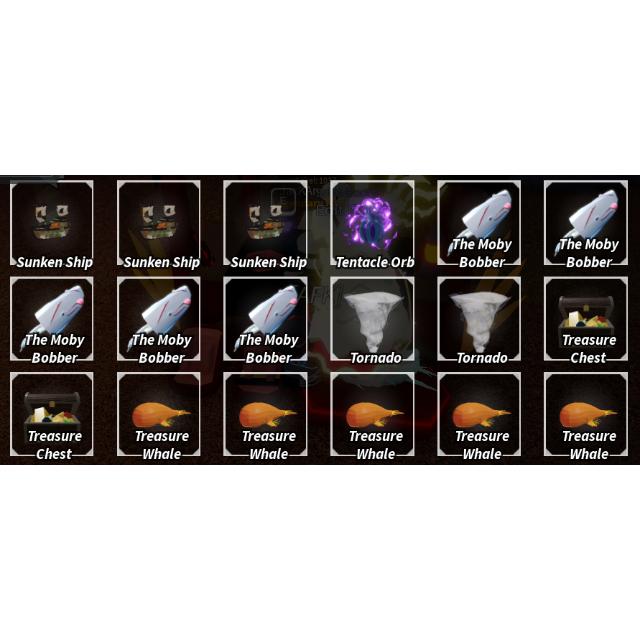
Task: Select the Treasure Whale in the bottom row's third column
Action: [x=265, y=414]
